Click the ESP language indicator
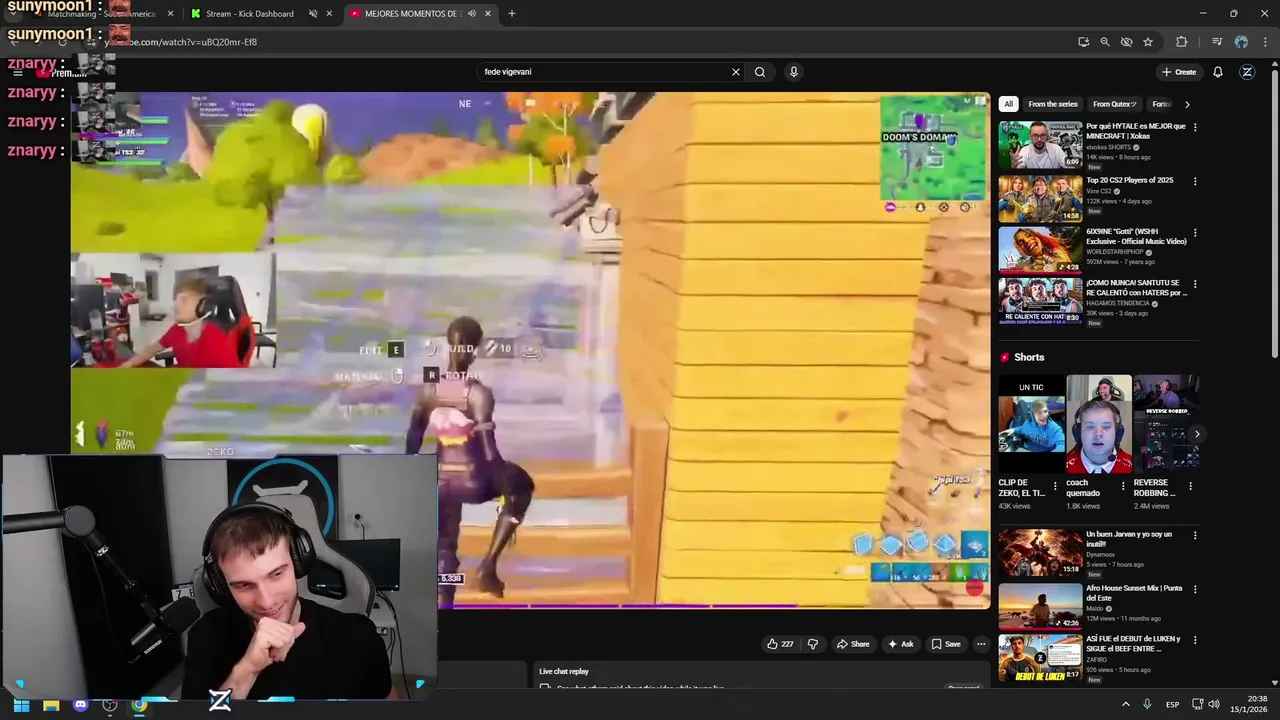 1172,704
